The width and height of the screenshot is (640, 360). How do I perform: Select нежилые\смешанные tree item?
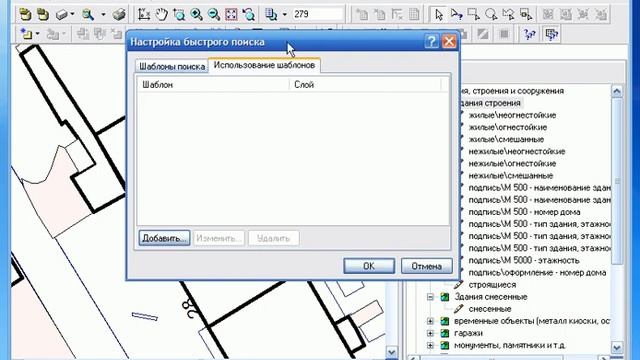click(x=511, y=176)
